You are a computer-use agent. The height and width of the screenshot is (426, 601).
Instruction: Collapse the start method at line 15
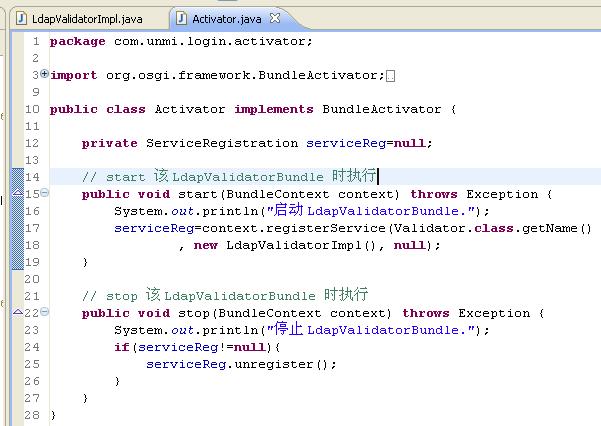(x=44, y=193)
